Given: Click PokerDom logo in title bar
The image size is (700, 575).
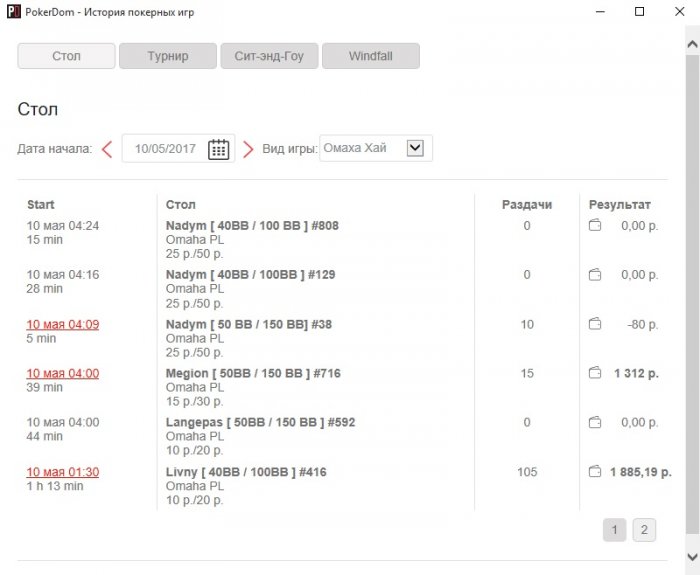Looking at the screenshot, I should coord(12,12).
